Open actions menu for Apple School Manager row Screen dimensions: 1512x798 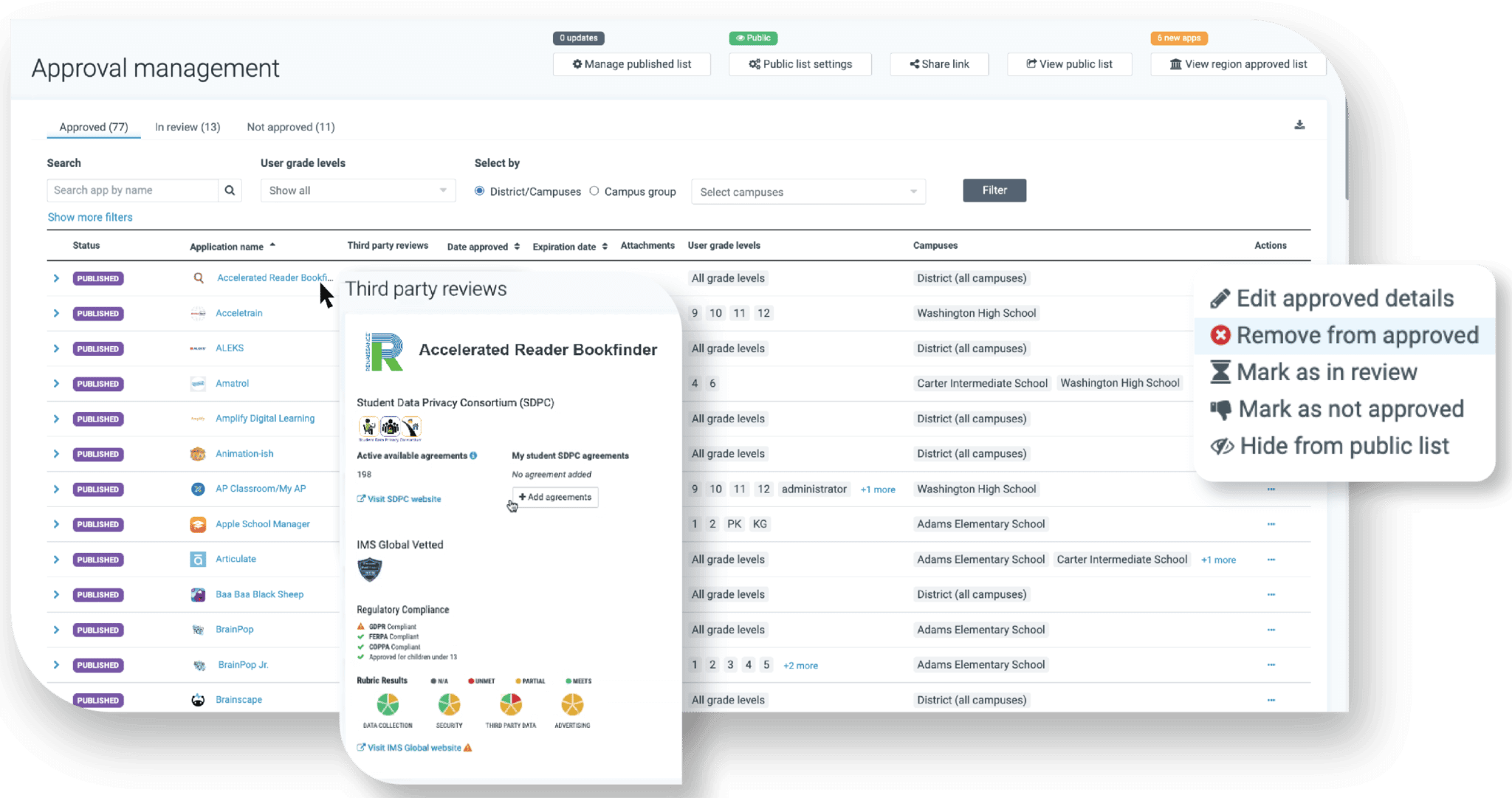click(x=1271, y=524)
